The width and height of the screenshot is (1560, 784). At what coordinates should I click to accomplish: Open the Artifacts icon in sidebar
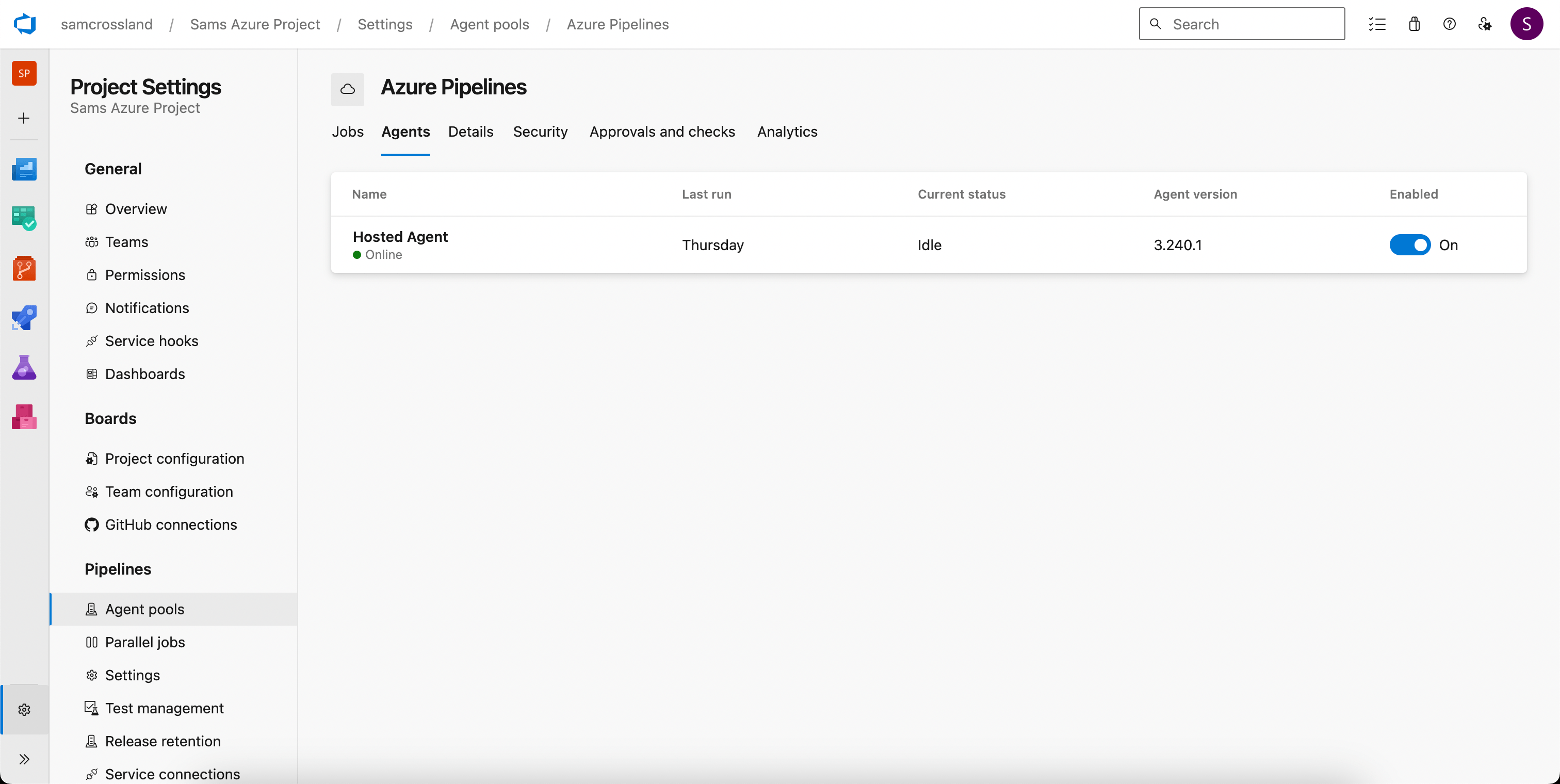[x=24, y=417]
